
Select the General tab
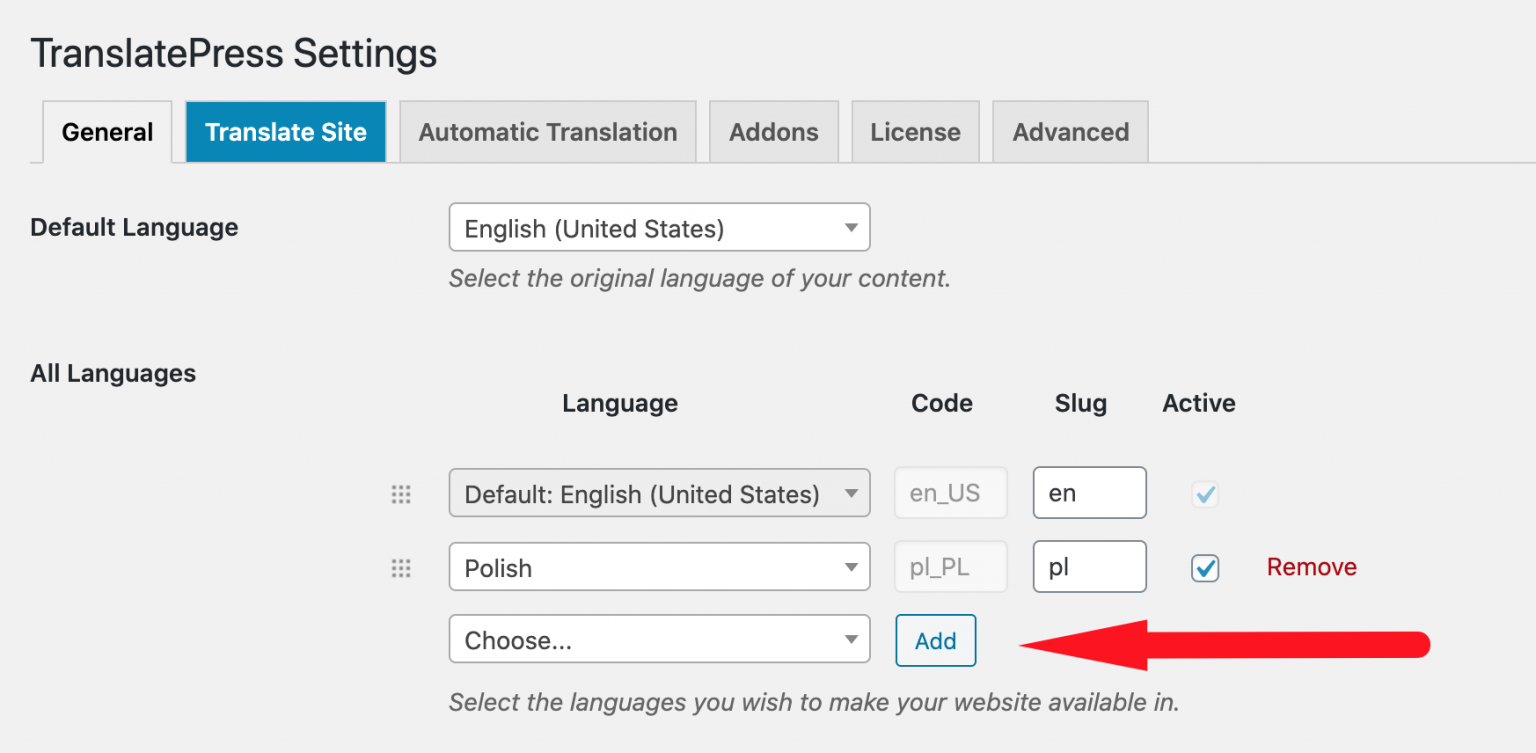106,131
